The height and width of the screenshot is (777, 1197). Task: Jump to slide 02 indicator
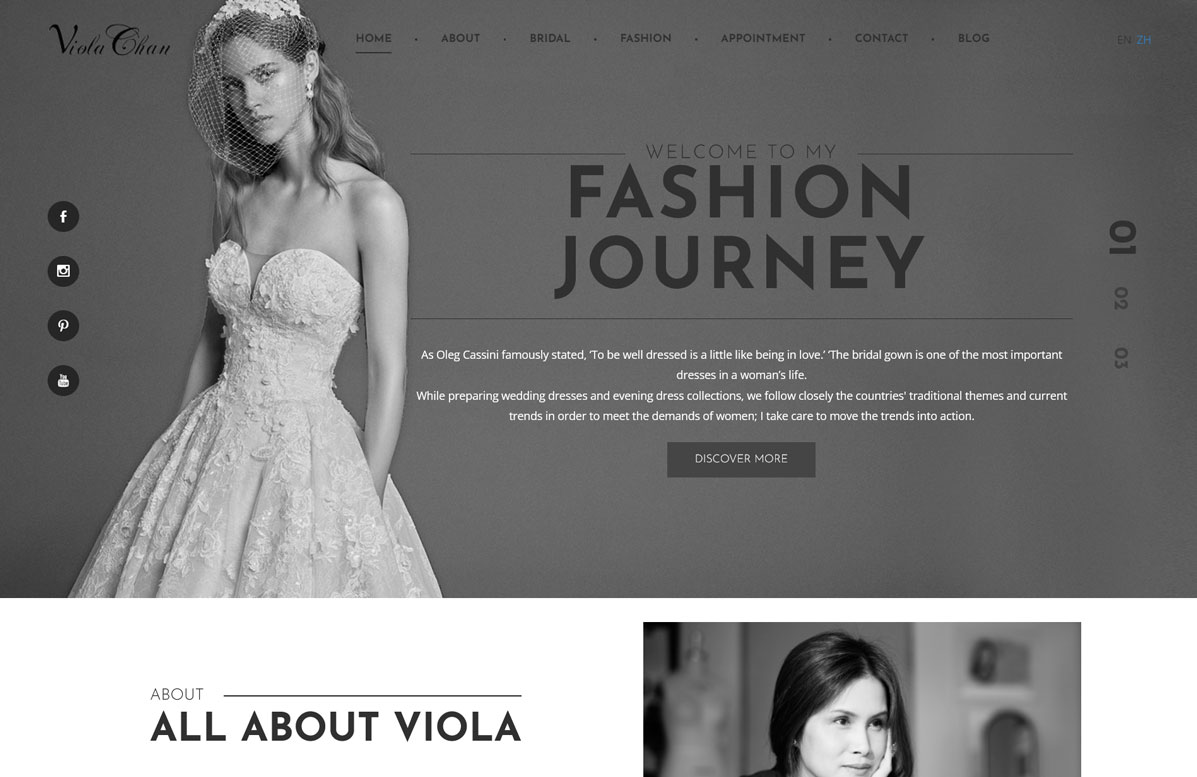(1121, 298)
